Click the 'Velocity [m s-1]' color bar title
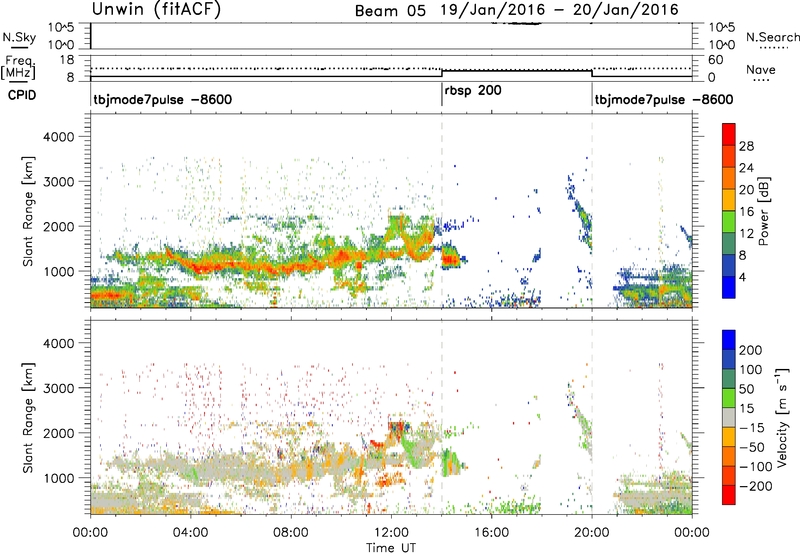Viewport: 800px width, 554px height. [782, 418]
